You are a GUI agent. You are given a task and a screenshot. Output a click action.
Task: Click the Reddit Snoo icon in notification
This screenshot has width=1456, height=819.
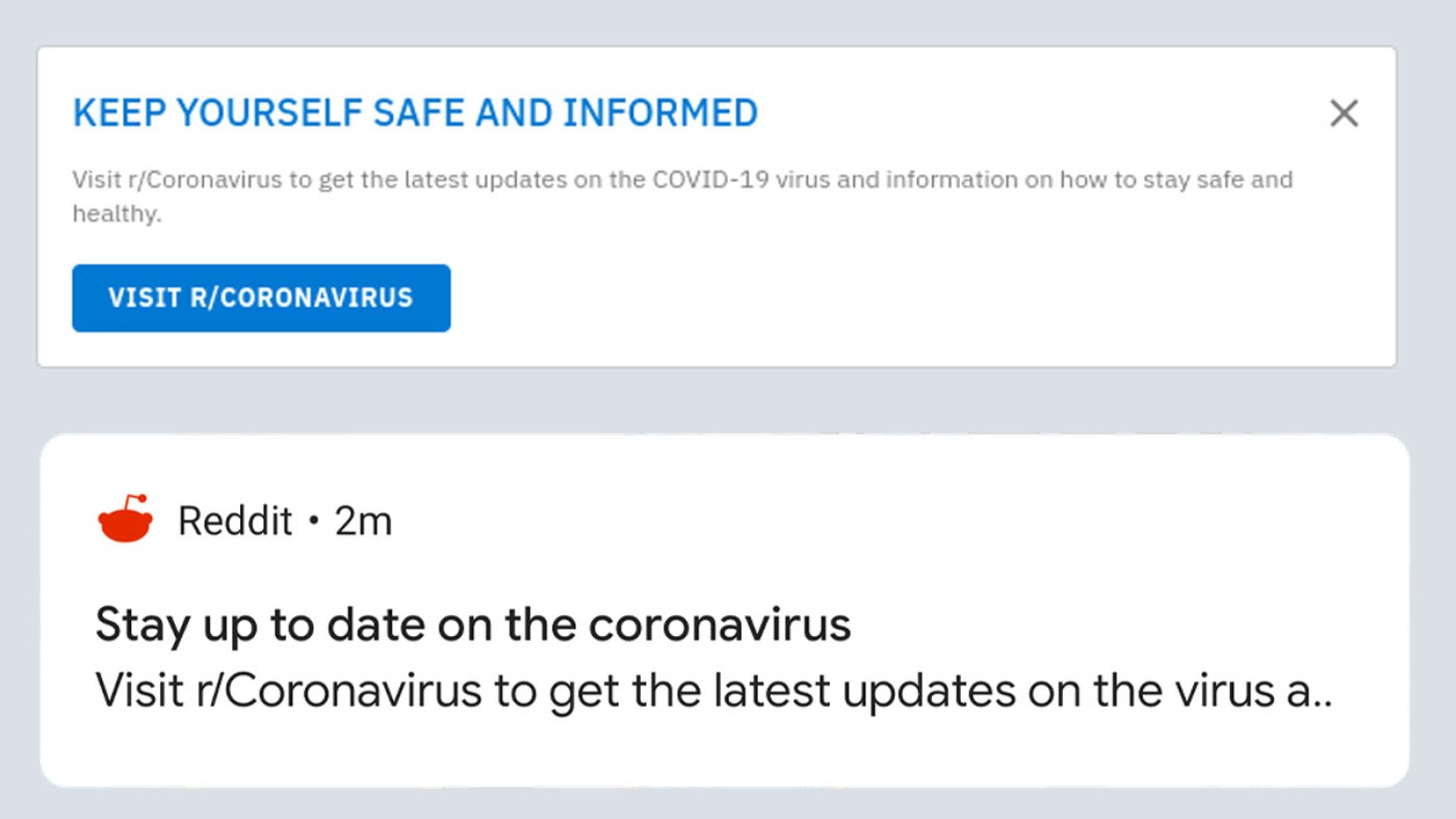click(x=126, y=520)
